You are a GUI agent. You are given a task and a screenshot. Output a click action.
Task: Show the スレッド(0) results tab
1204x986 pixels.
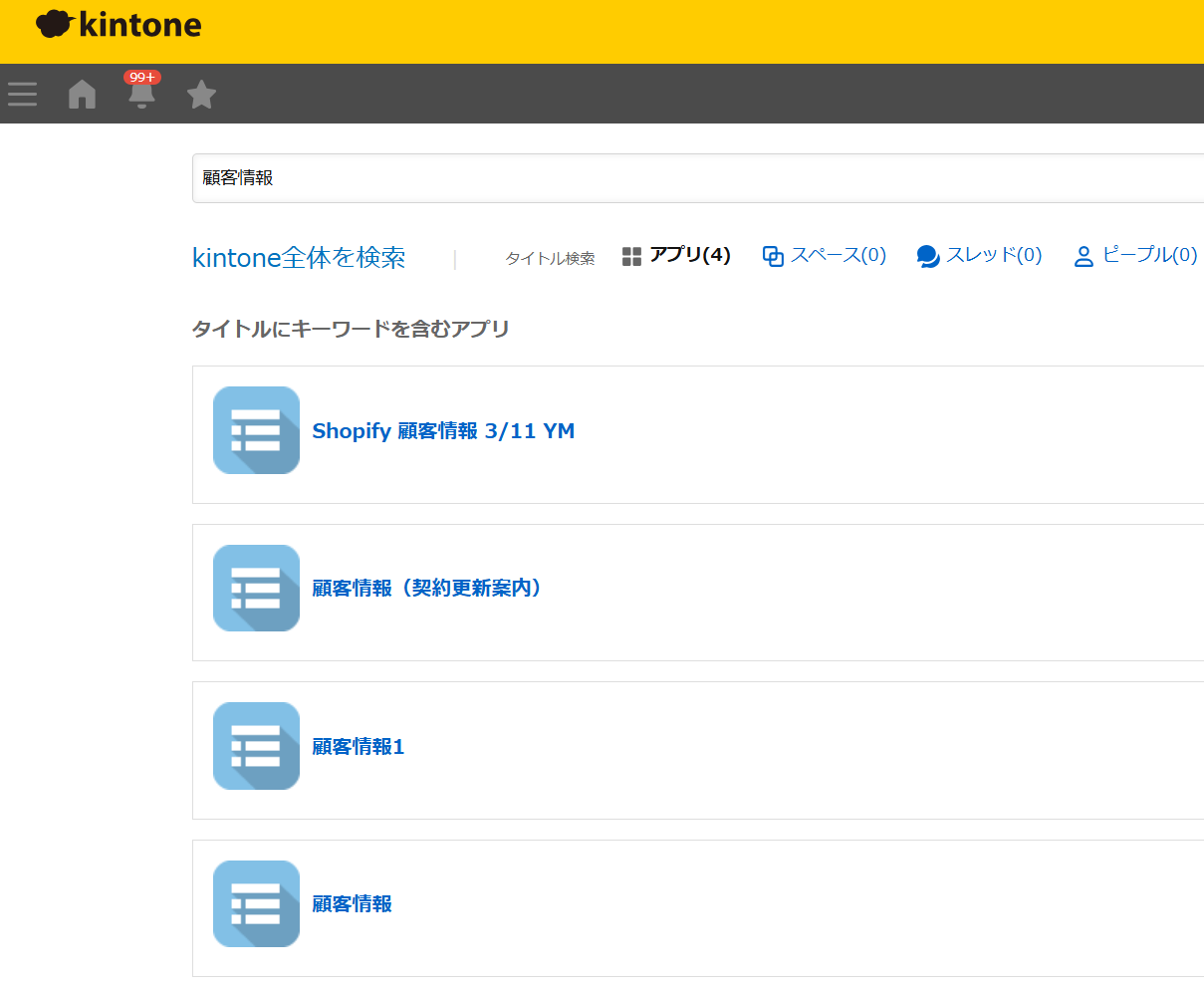980,256
